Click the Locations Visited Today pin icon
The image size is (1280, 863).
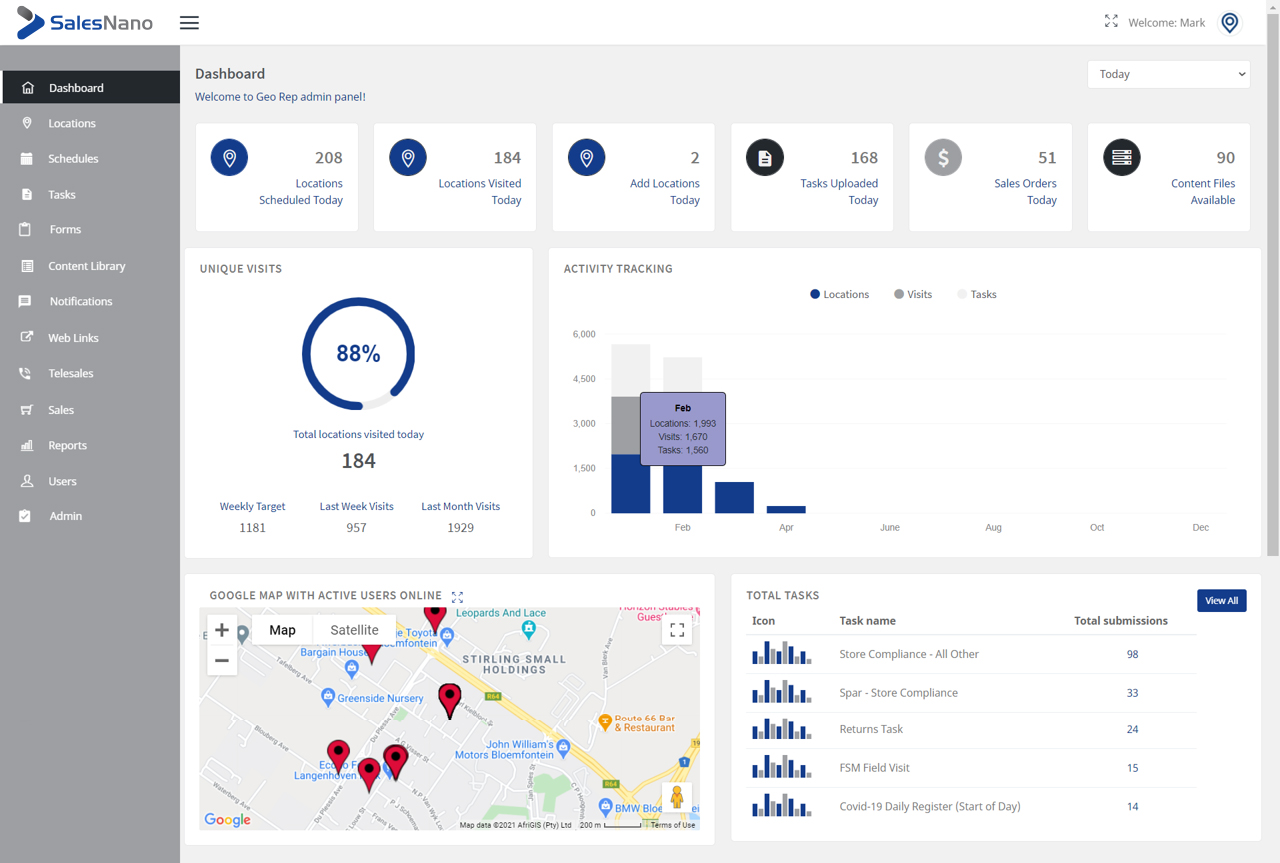(x=408, y=157)
